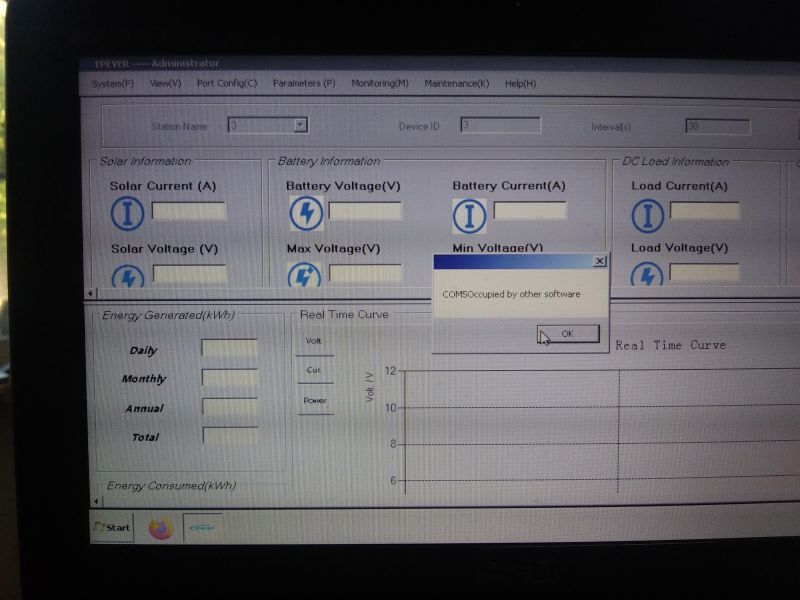Screen dimensions: 800x600
Task: Select the Power curve button
Action: point(315,401)
